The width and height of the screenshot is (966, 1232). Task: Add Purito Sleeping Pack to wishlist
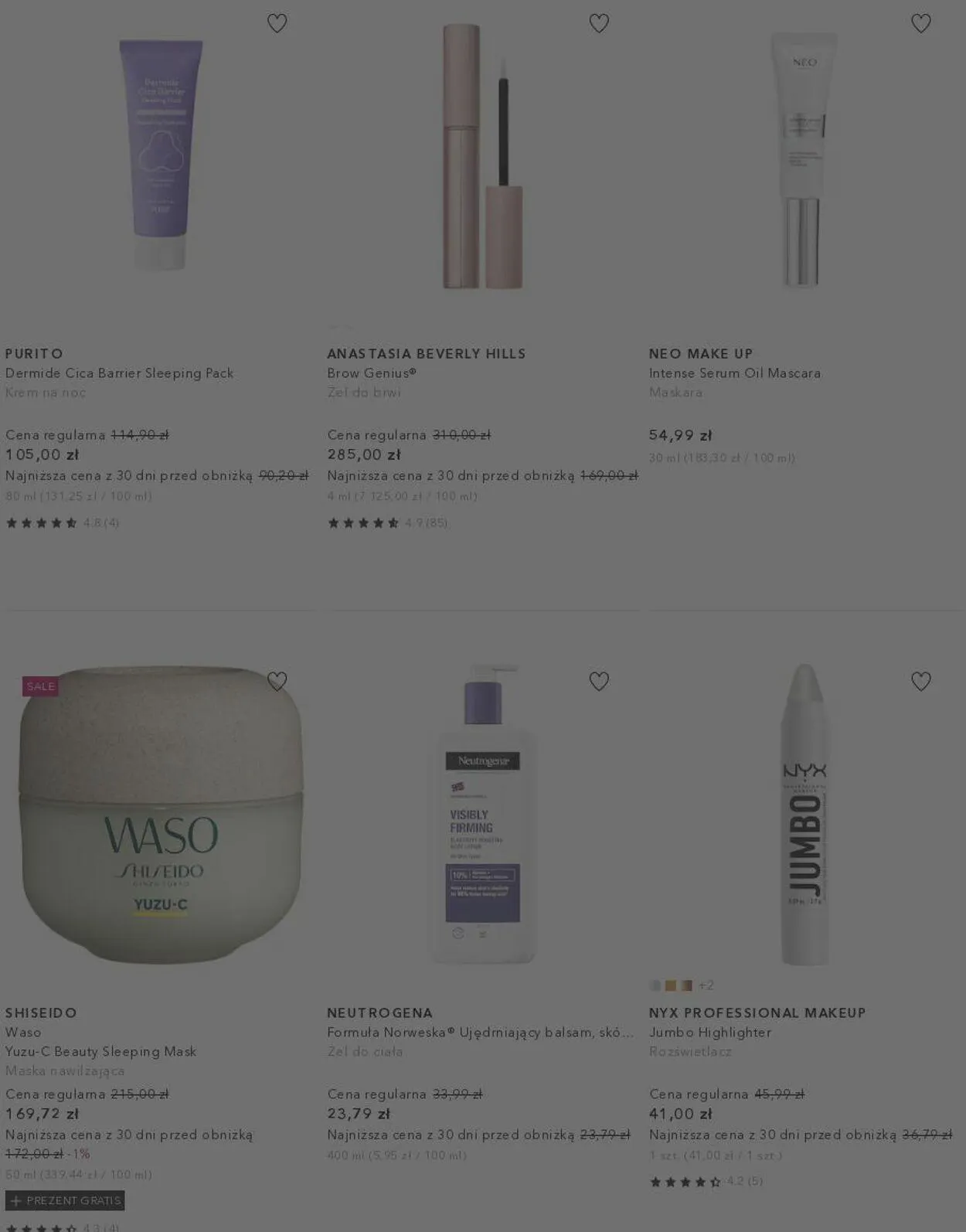coord(277,23)
